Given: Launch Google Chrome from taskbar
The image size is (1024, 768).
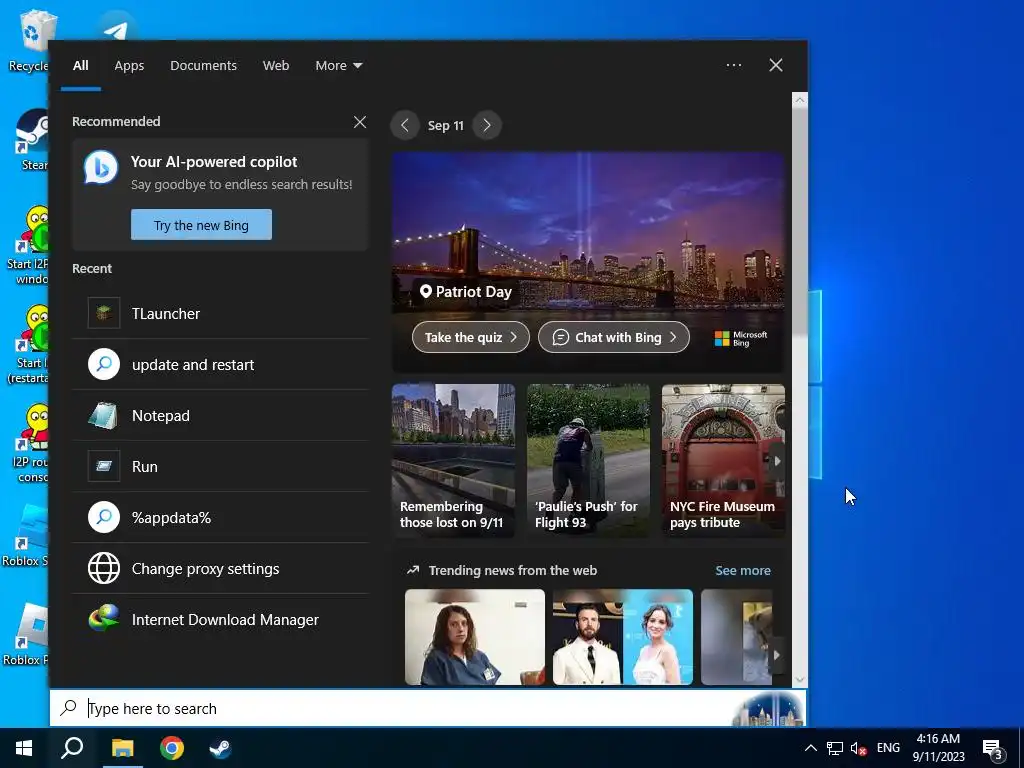Looking at the screenshot, I should 172,748.
